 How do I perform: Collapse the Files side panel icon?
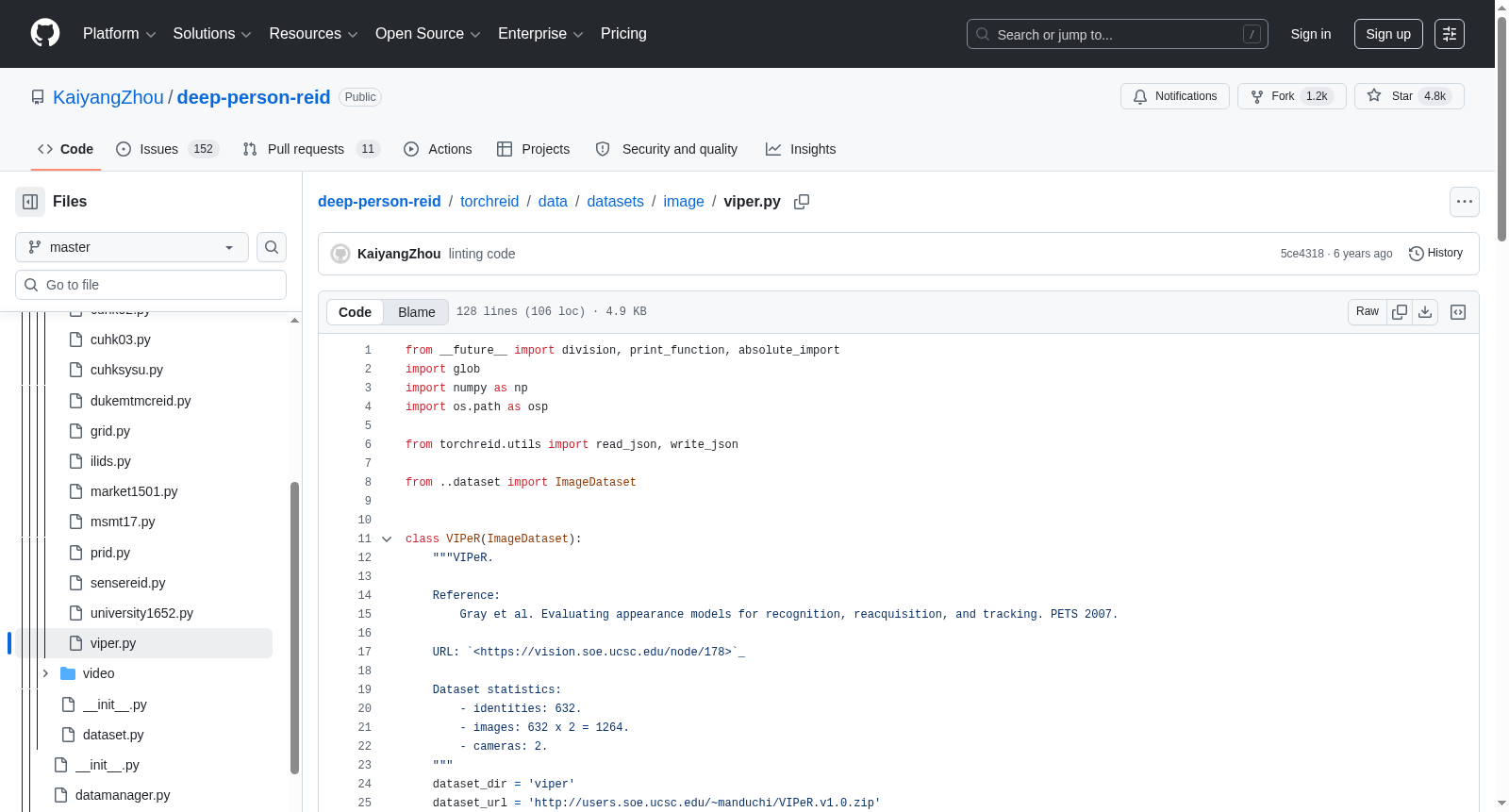pos(30,202)
